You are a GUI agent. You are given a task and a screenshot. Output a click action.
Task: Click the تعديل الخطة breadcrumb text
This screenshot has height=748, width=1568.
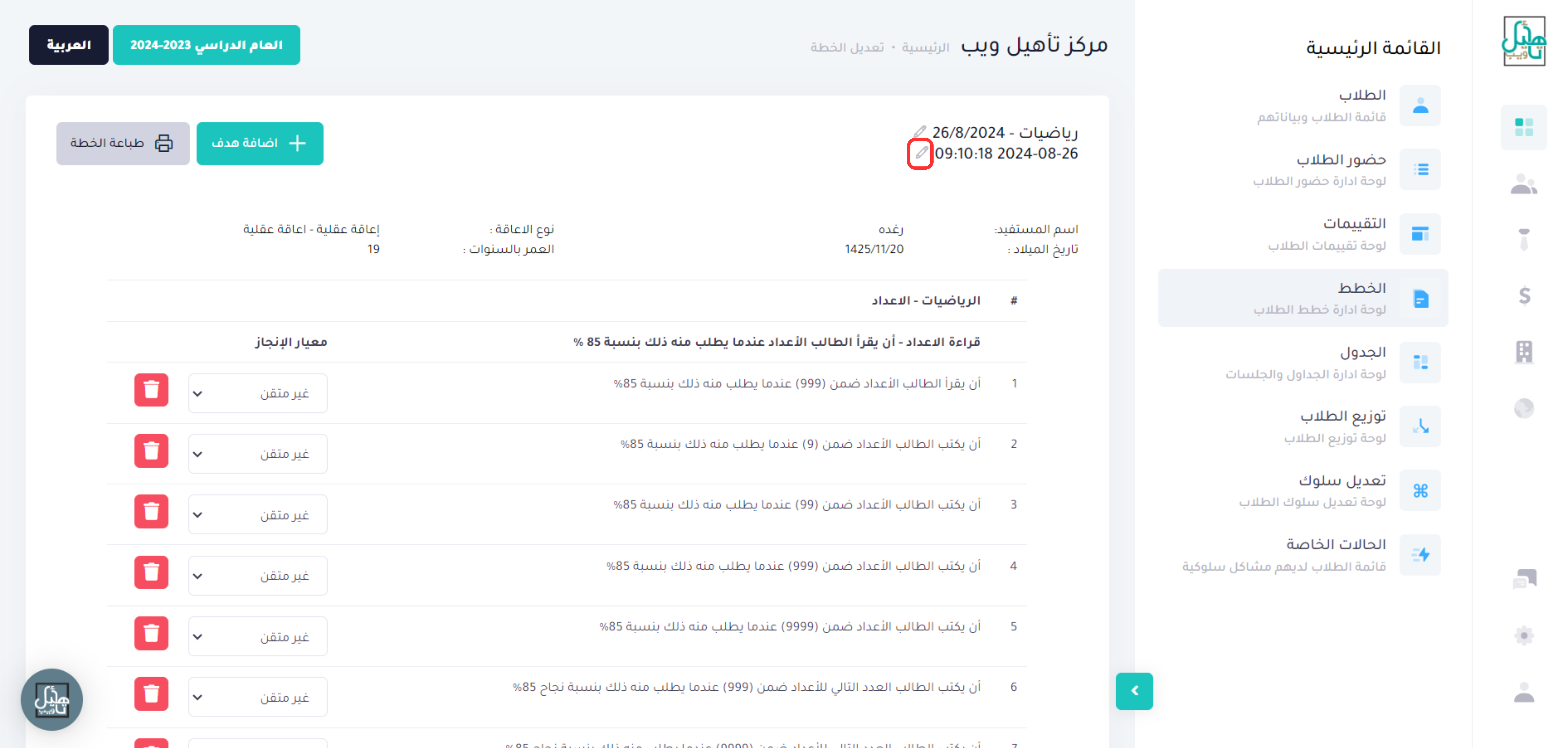(x=847, y=47)
